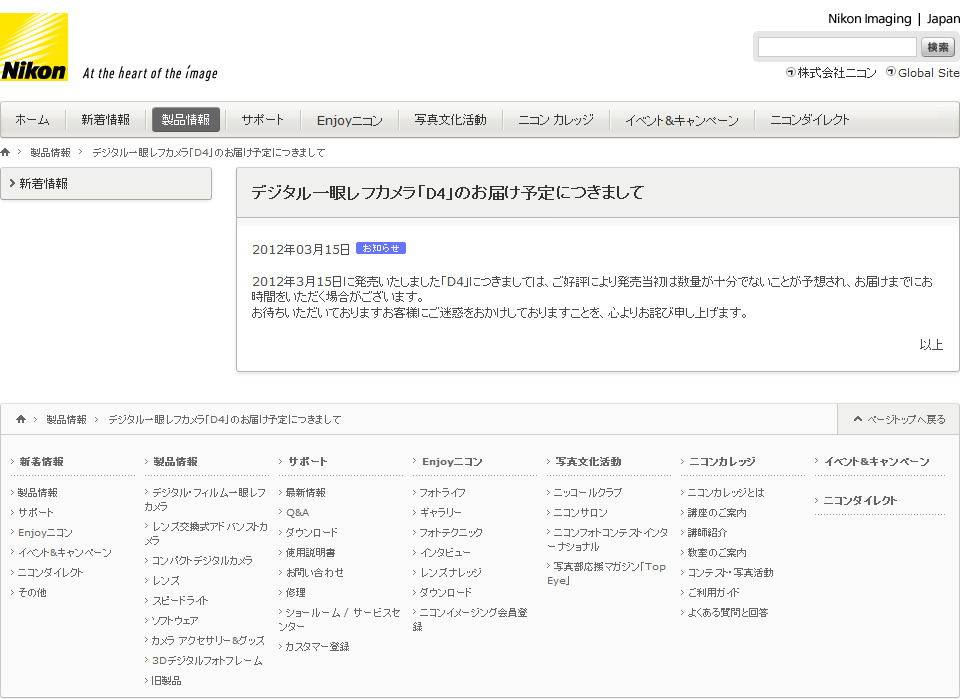Open the Q&A footer link
The height and width of the screenshot is (699, 960).
298,513
